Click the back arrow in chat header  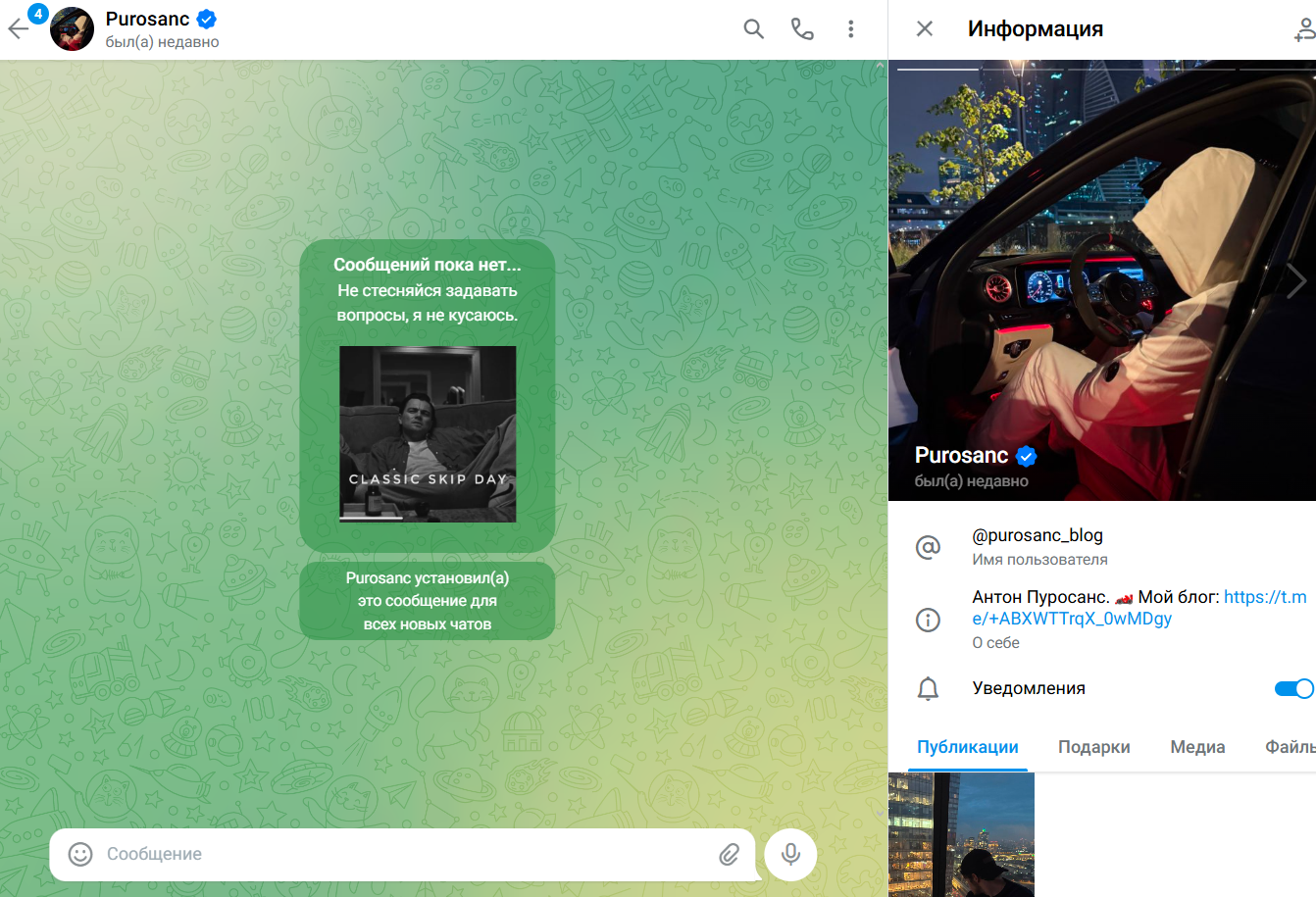pyautogui.click(x=19, y=29)
